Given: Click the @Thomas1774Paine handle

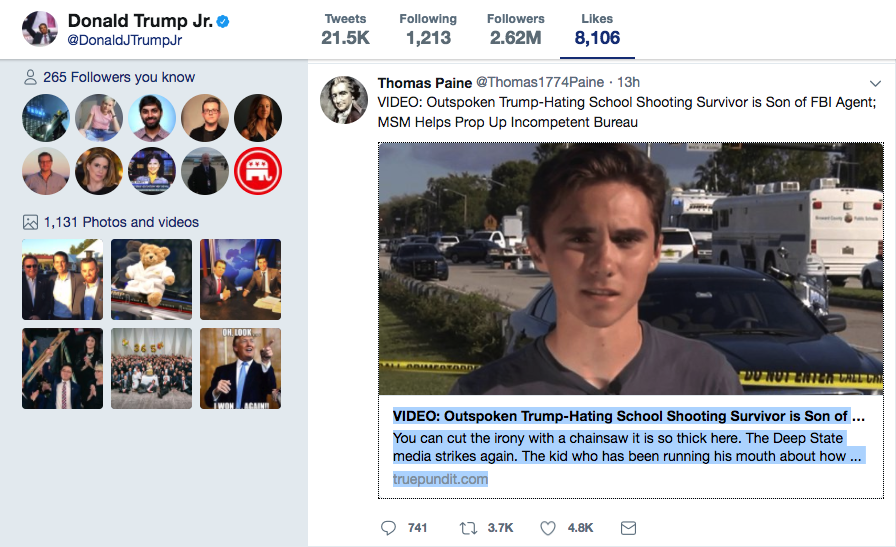Looking at the screenshot, I should click(x=540, y=82).
